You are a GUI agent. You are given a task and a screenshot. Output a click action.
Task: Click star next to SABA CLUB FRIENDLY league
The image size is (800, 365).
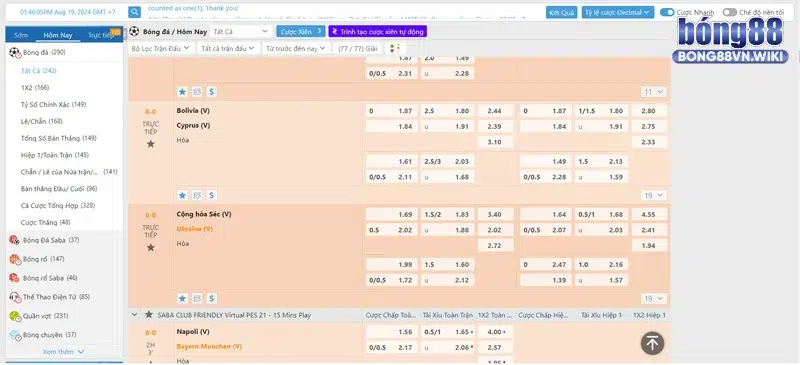(148, 314)
